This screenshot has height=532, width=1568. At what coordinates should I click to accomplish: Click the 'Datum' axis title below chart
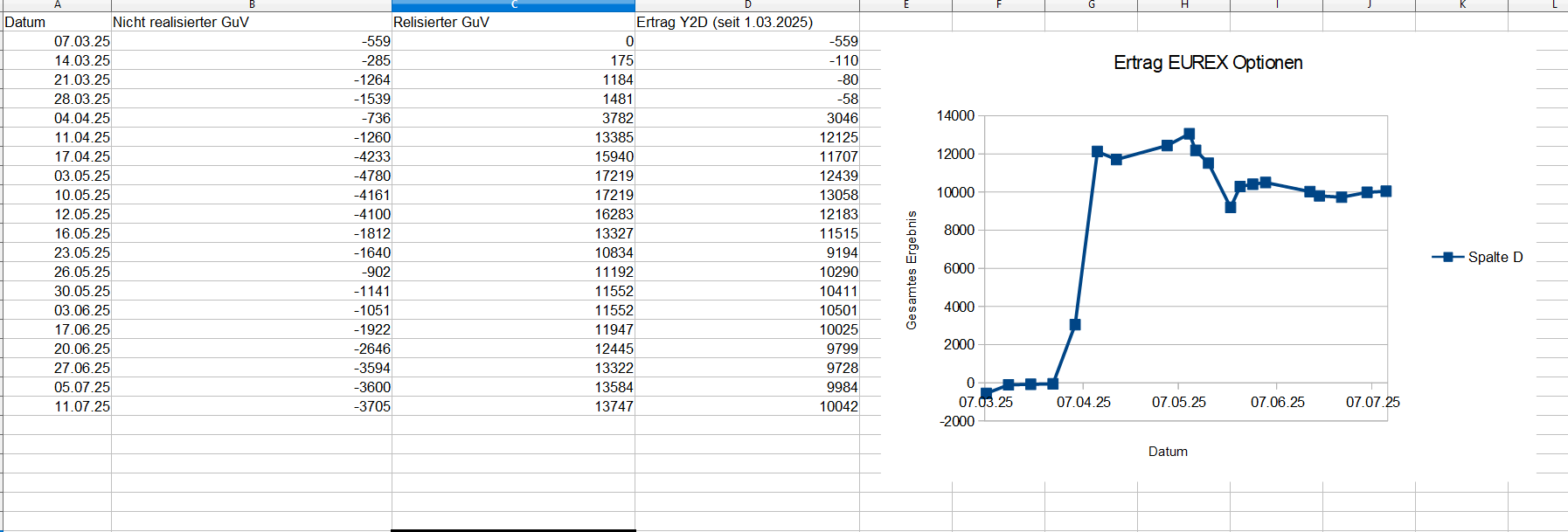coord(1168,452)
